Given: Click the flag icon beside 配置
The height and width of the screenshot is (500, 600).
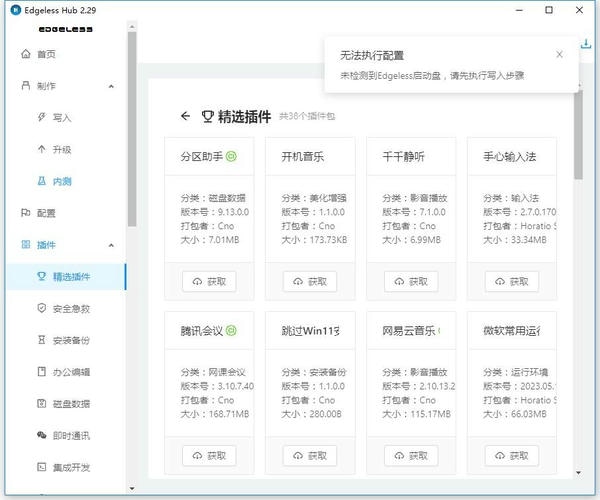Looking at the screenshot, I should click(26, 212).
